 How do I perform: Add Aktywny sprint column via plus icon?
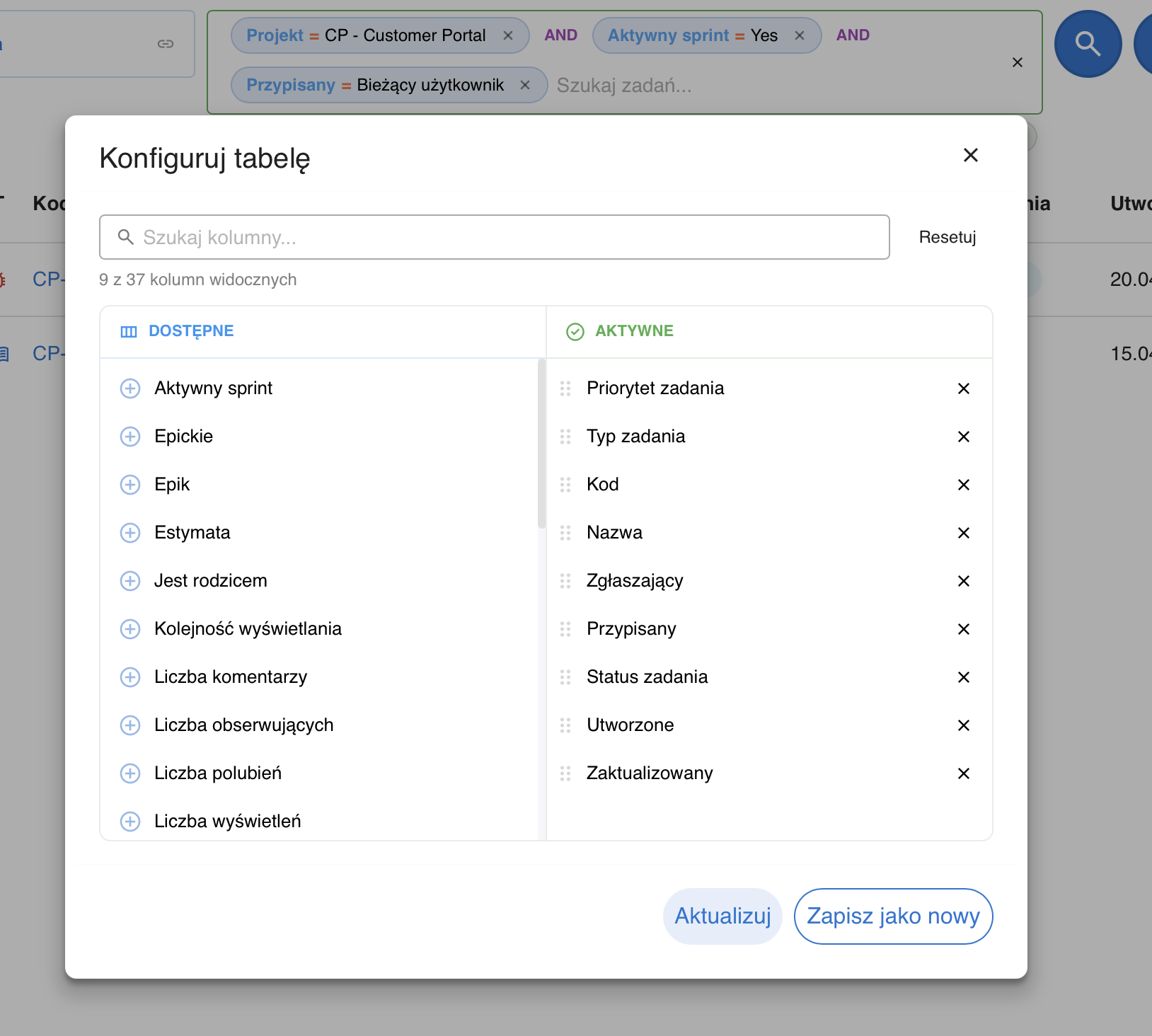point(130,388)
